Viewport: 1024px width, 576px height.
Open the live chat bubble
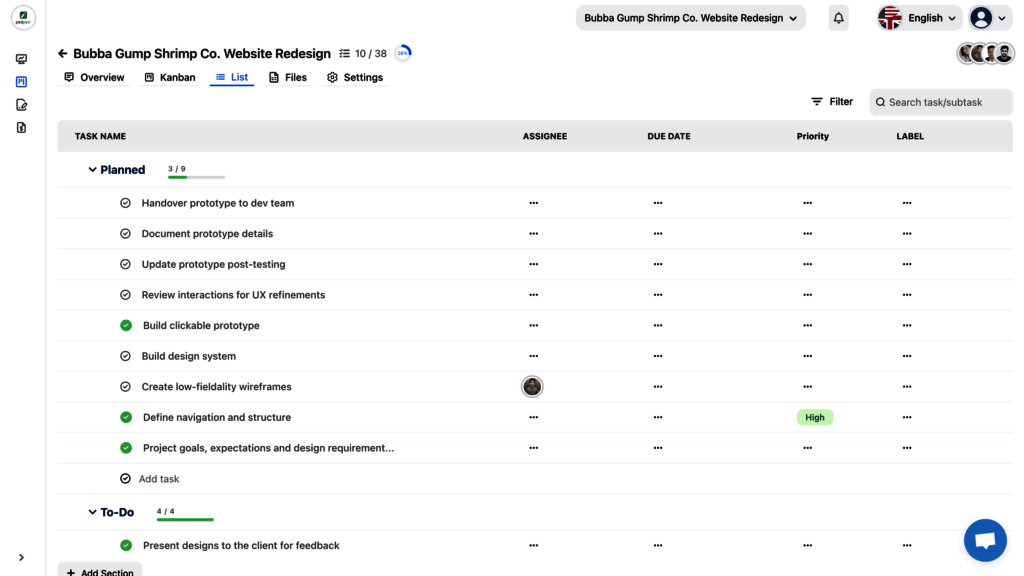984,541
